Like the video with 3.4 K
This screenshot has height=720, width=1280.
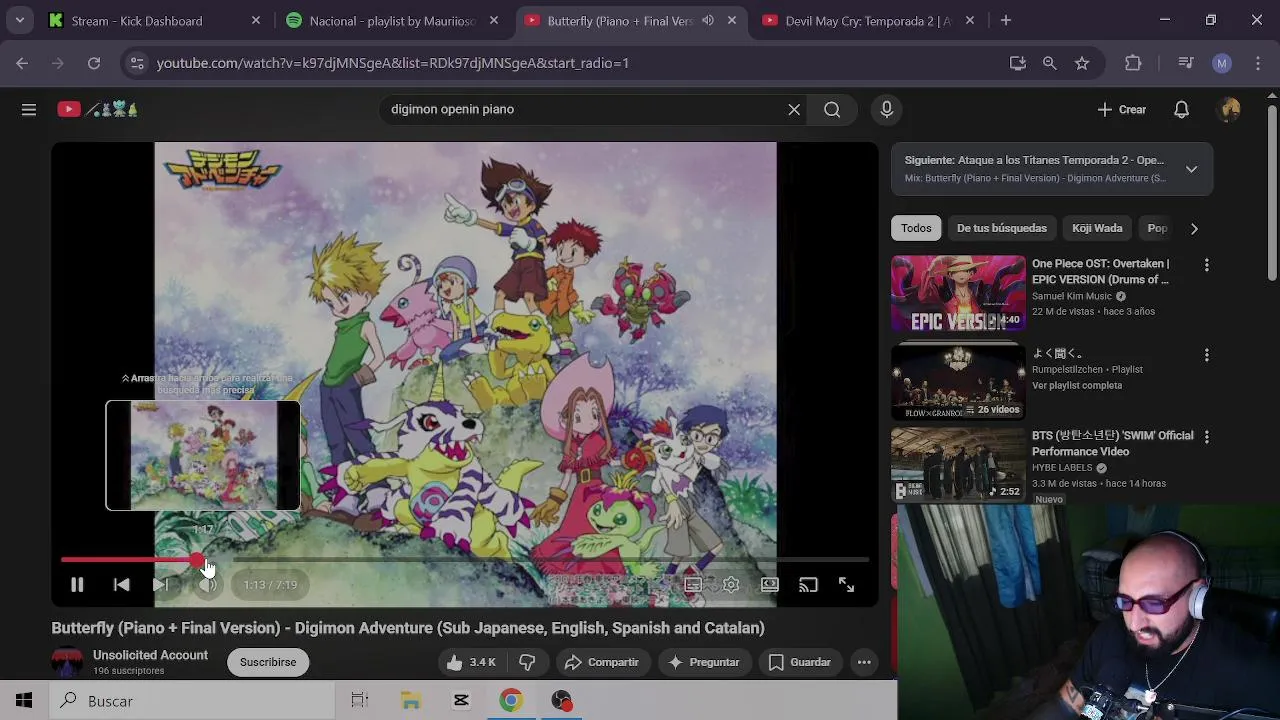472,662
